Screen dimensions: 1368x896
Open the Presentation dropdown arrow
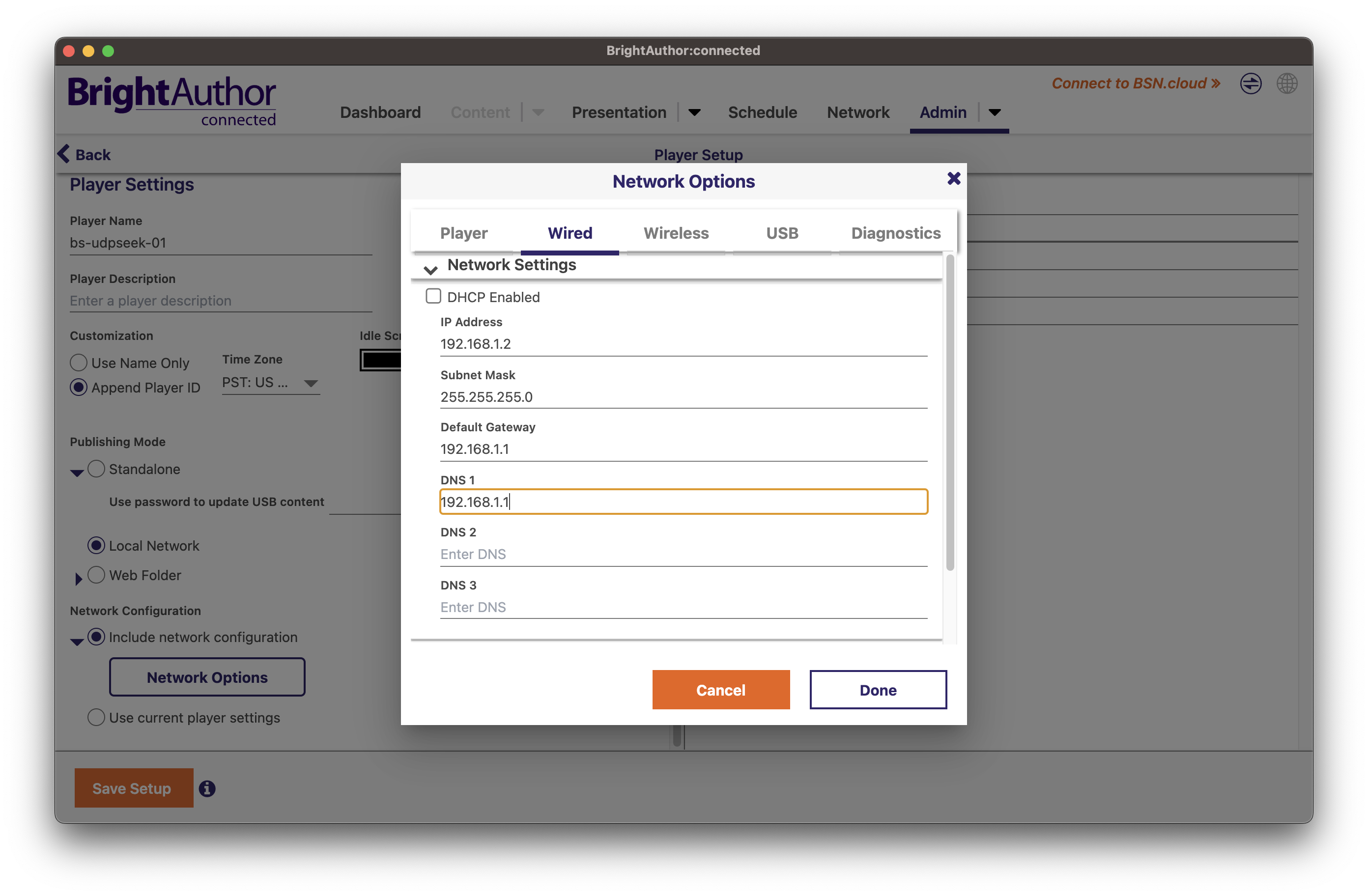(694, 112)
